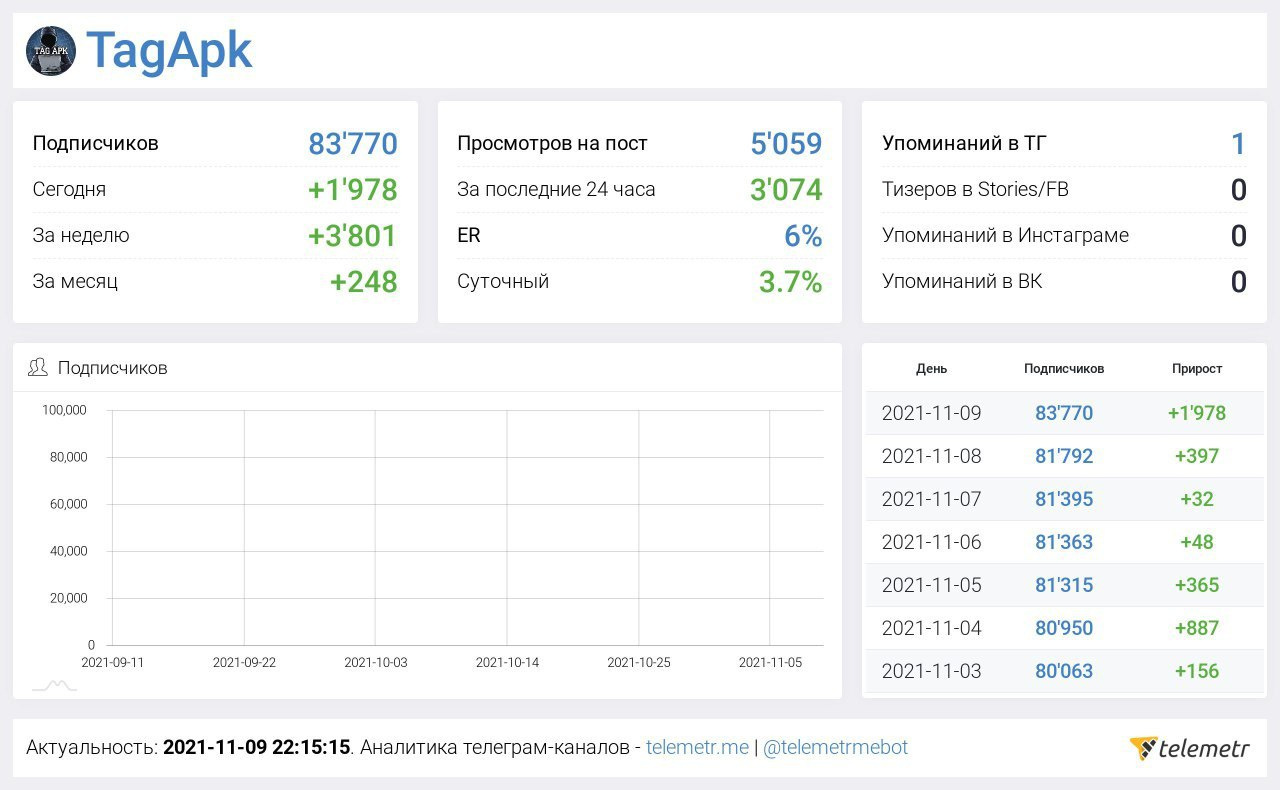This screenshot has height=790, width=1280.
Task: Click the За неделю label
Action: coord(81,235)
